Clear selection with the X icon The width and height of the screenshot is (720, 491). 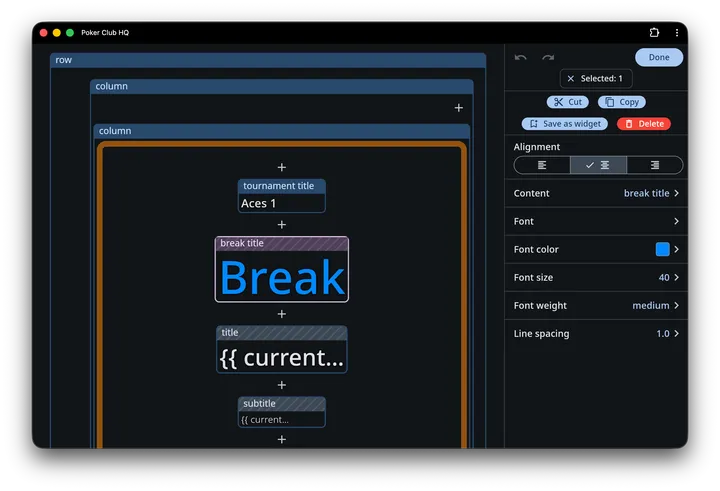click(x=571, y=79)
